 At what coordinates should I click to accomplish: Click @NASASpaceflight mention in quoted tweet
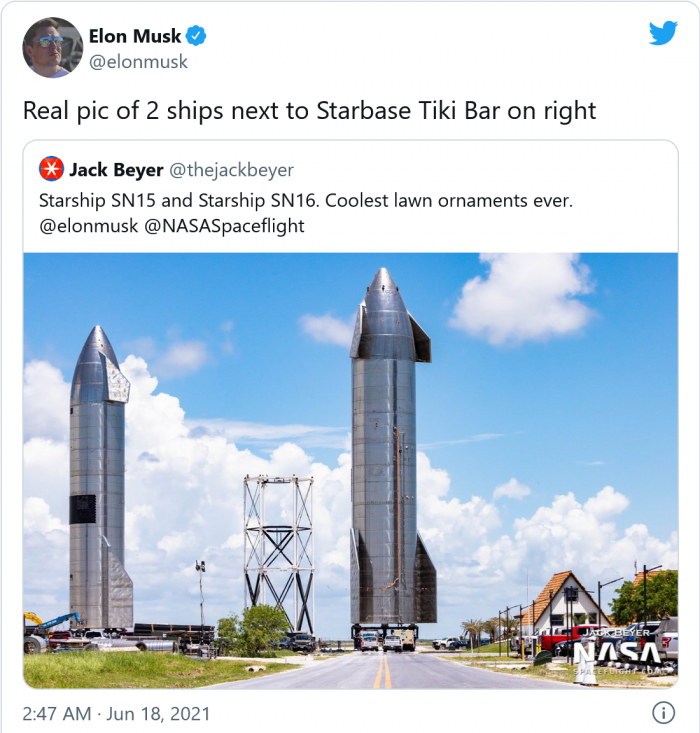coord(224,226)
